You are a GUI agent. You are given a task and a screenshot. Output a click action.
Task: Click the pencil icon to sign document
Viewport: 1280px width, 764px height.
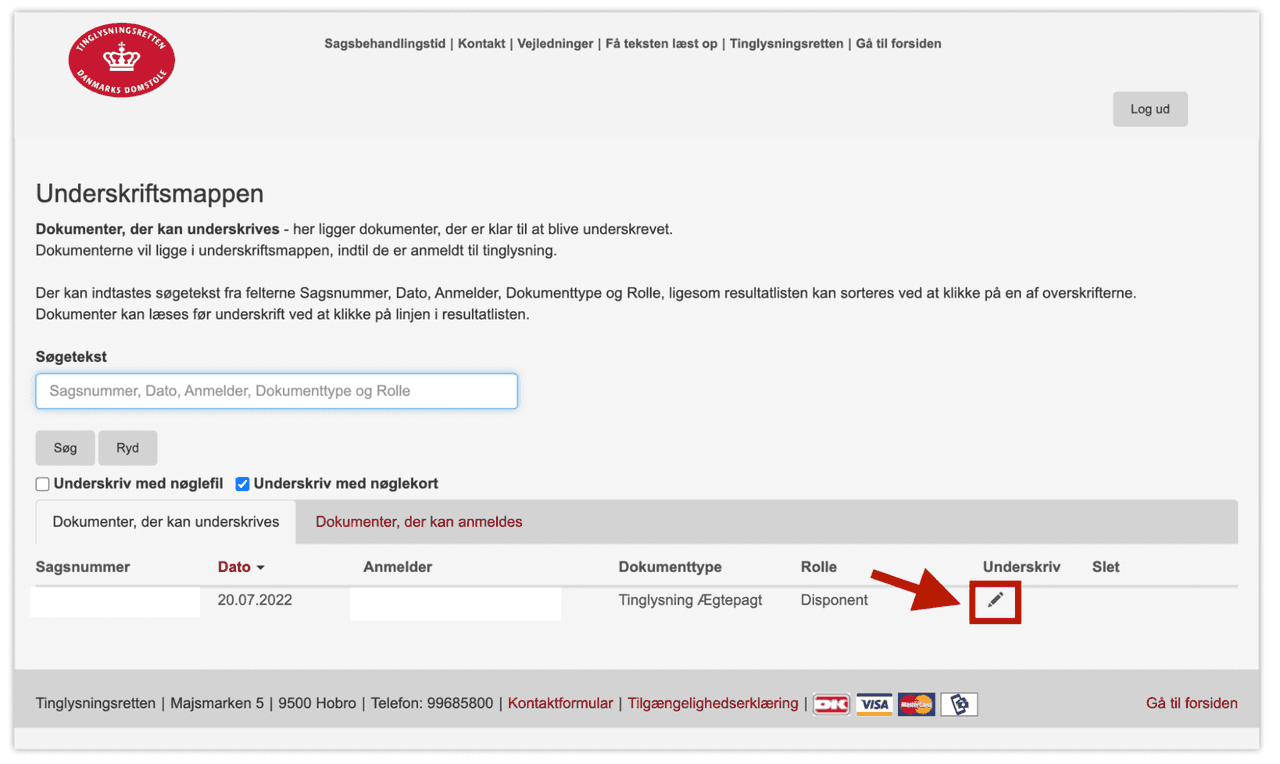pos(995,600)
